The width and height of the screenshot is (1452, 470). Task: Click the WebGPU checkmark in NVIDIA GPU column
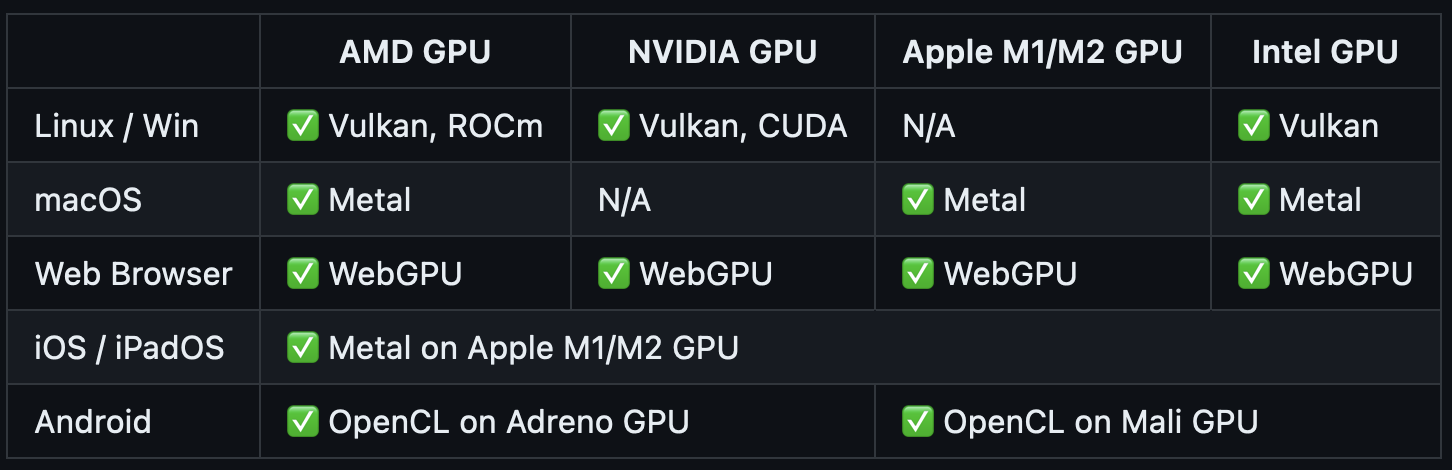tap(613, 274)
